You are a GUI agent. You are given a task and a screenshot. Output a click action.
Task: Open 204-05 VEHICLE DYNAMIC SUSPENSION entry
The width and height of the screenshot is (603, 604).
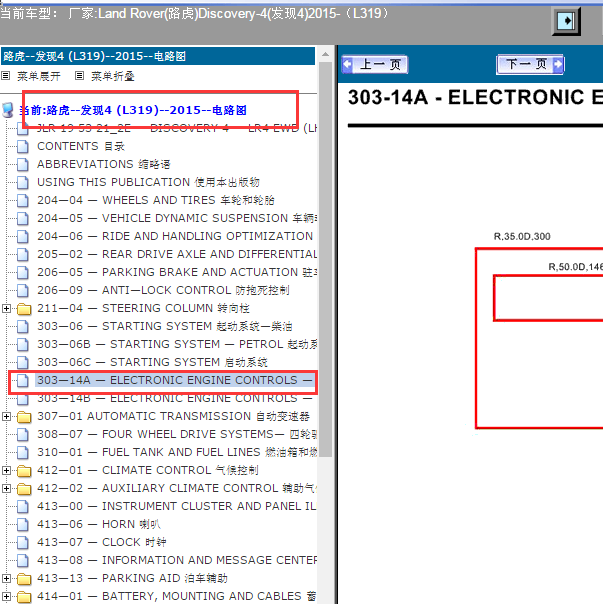pyautogui.click(x=177, y=218)
